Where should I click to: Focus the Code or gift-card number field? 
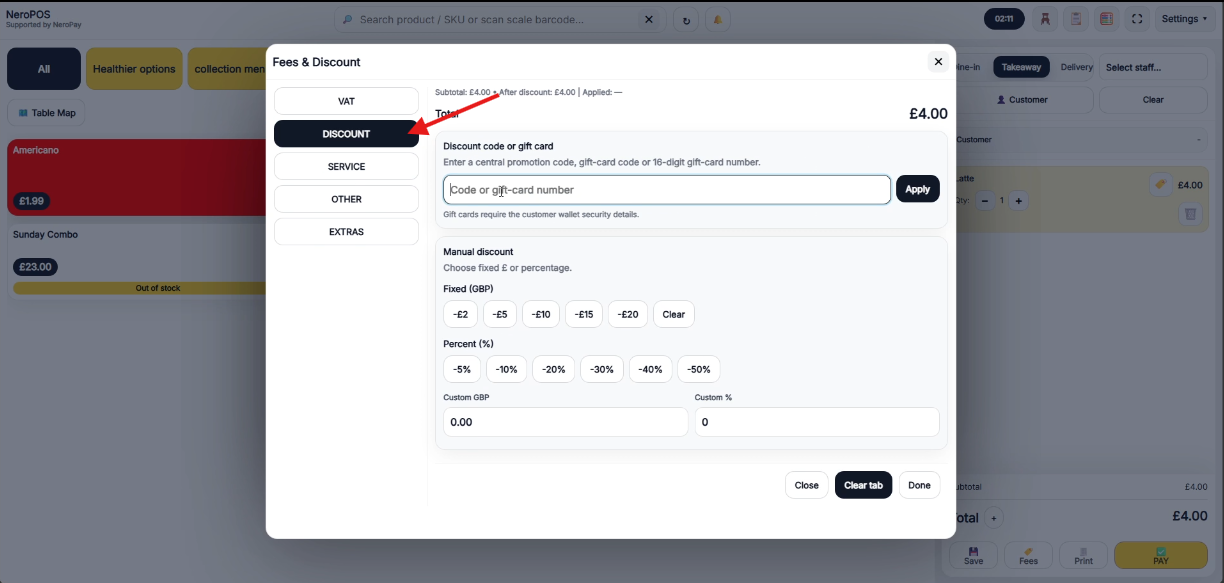(667, 189)
